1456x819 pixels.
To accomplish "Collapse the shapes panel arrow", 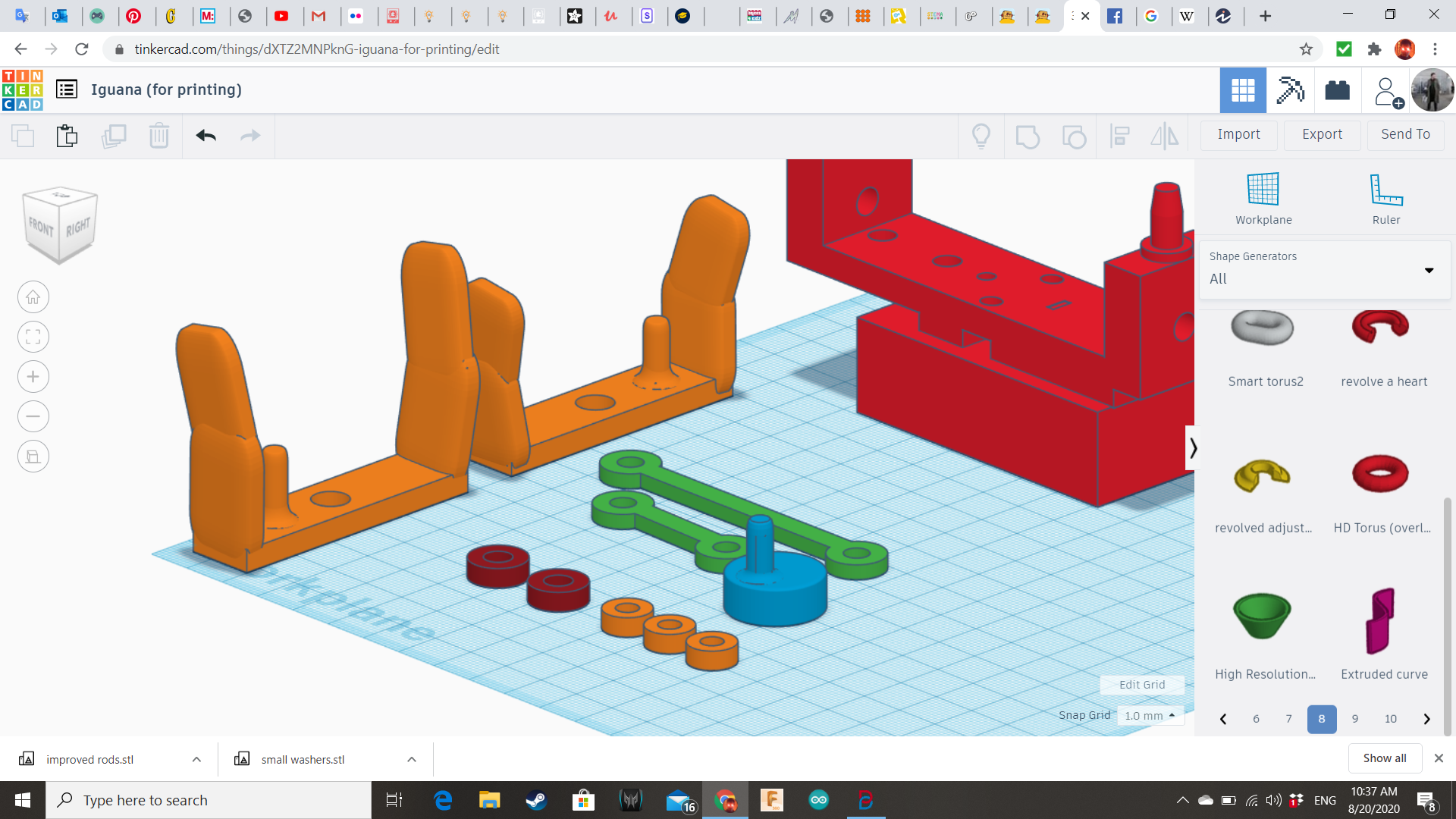I will point(1193,448).
